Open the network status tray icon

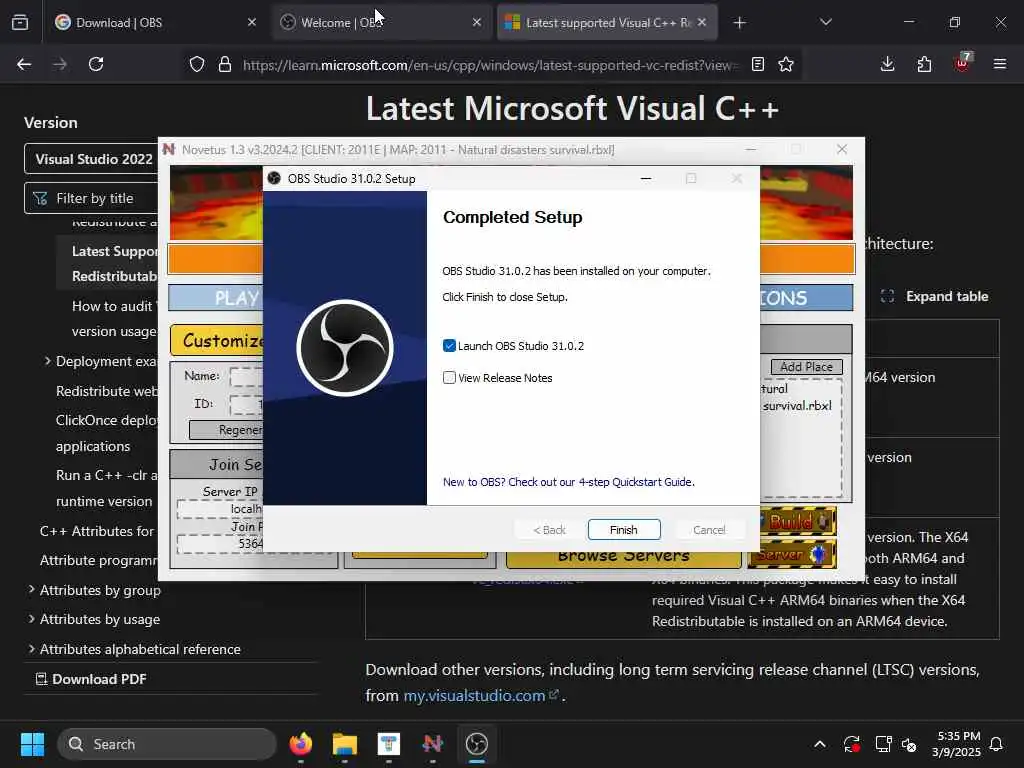pos(883,744)
